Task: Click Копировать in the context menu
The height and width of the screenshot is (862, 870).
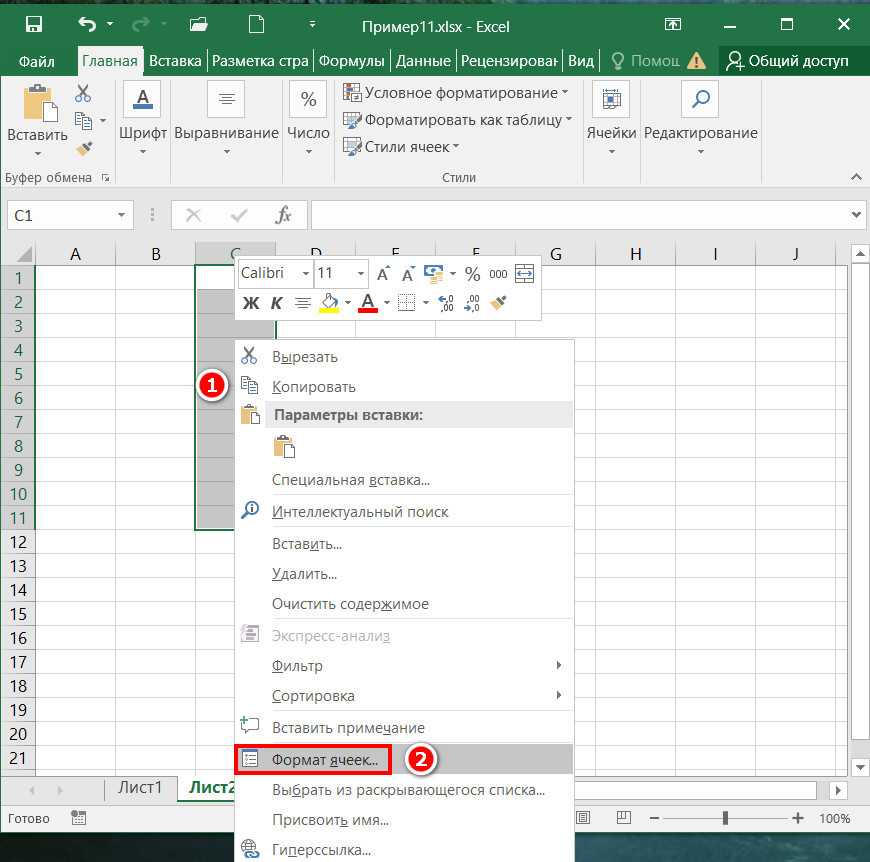Action: (x=313, y=387)
